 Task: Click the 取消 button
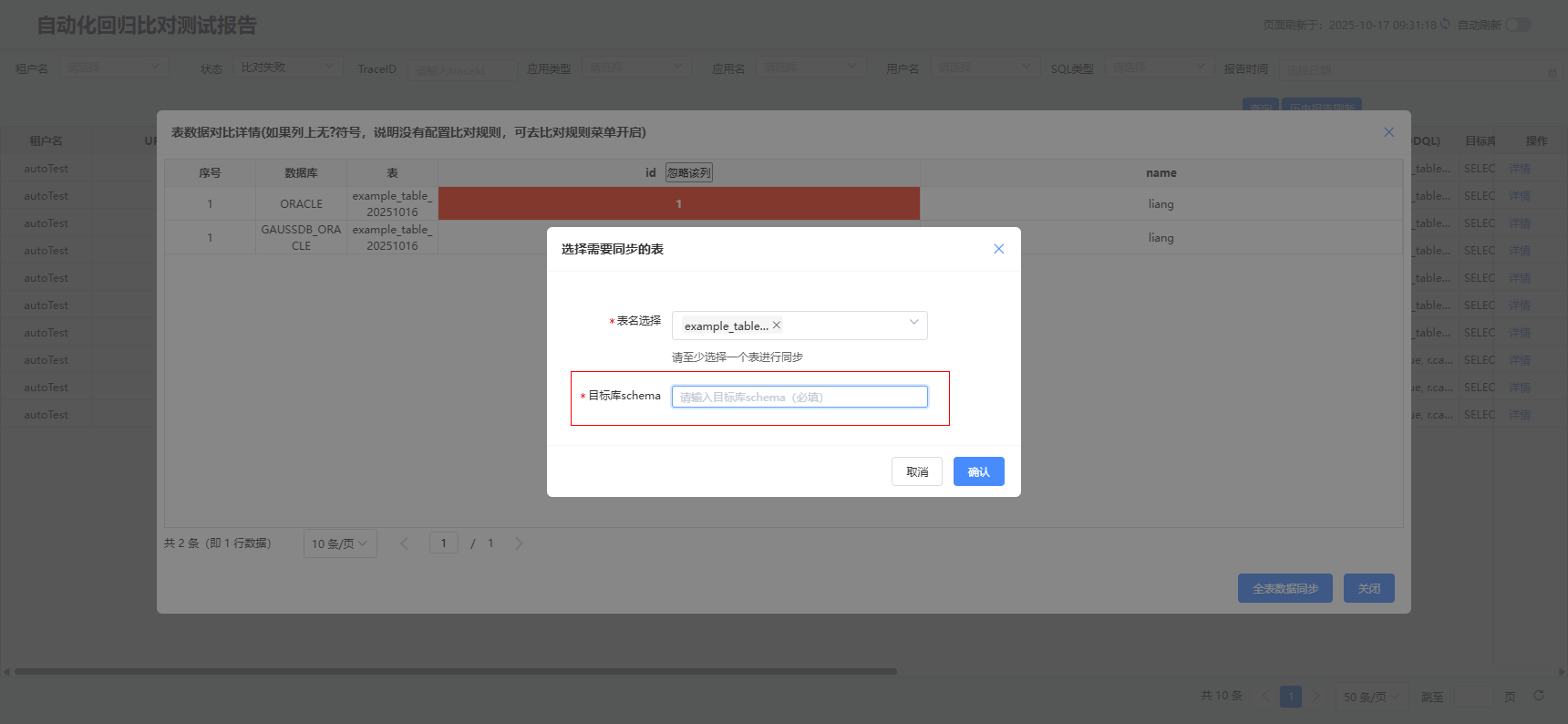tap(916, 471)
